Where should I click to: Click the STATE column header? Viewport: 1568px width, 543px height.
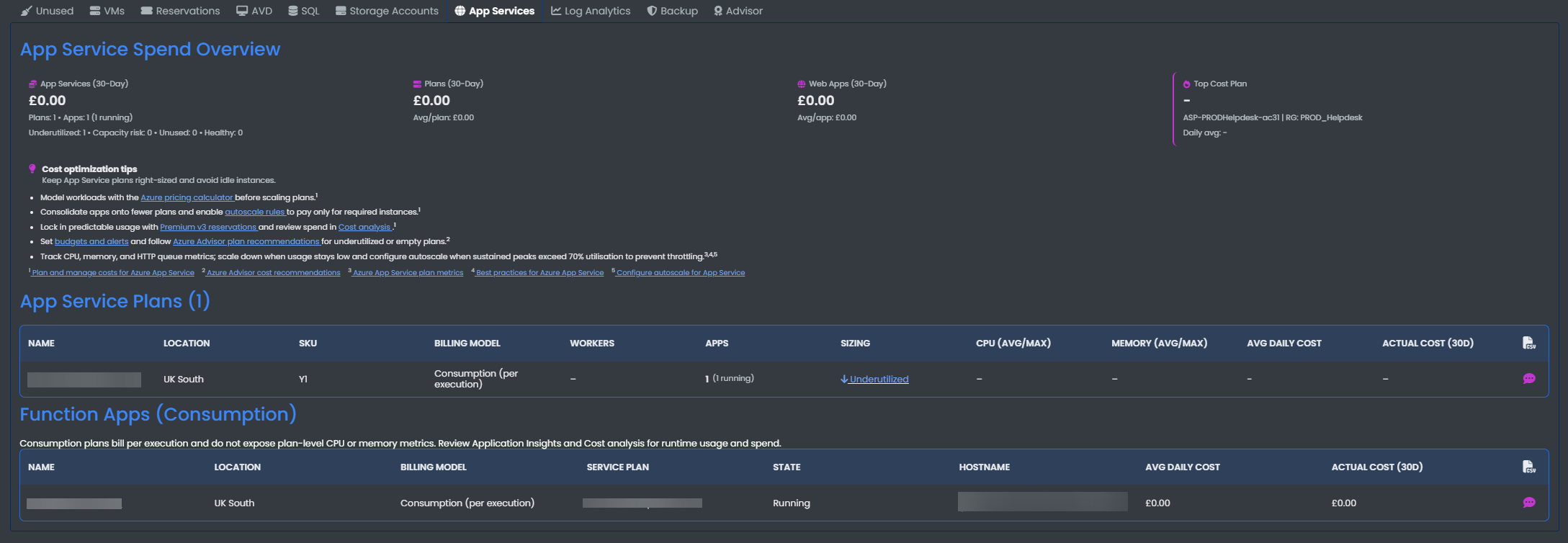787,467
